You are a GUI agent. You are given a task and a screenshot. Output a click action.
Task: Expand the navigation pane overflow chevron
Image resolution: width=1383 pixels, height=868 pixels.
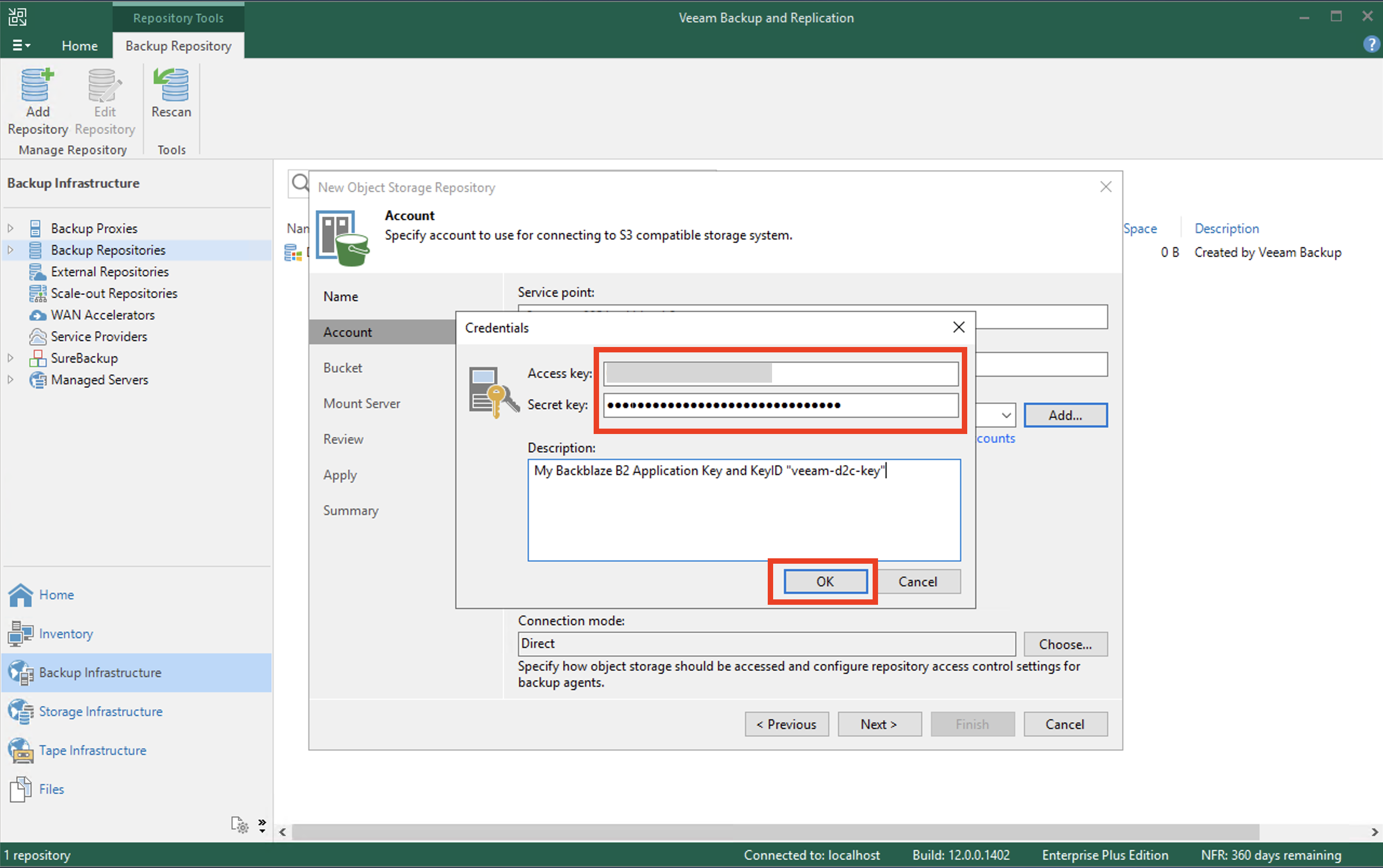262,825
